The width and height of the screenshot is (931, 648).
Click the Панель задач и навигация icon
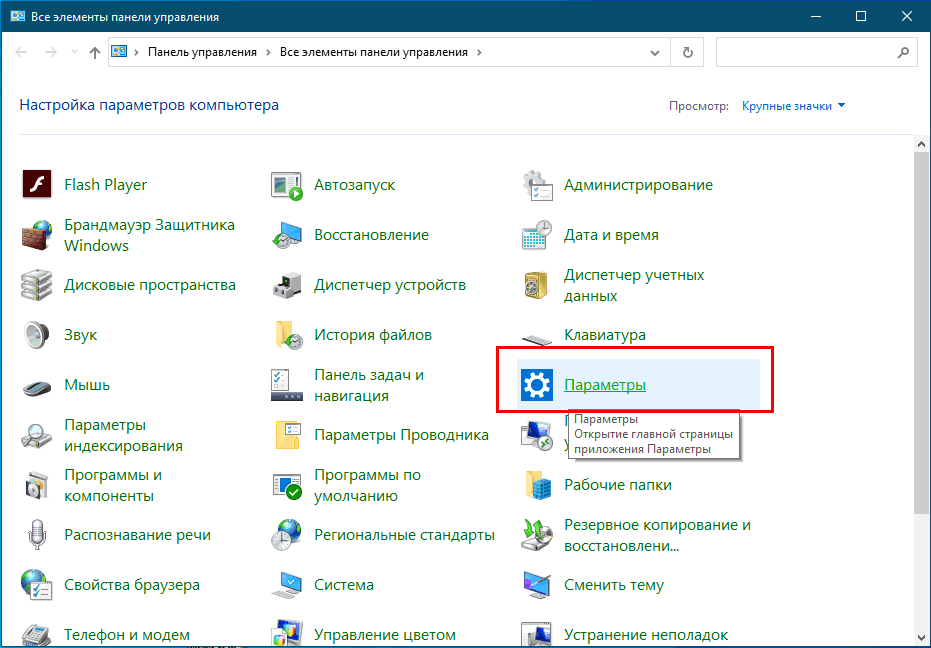click(287, 385)
